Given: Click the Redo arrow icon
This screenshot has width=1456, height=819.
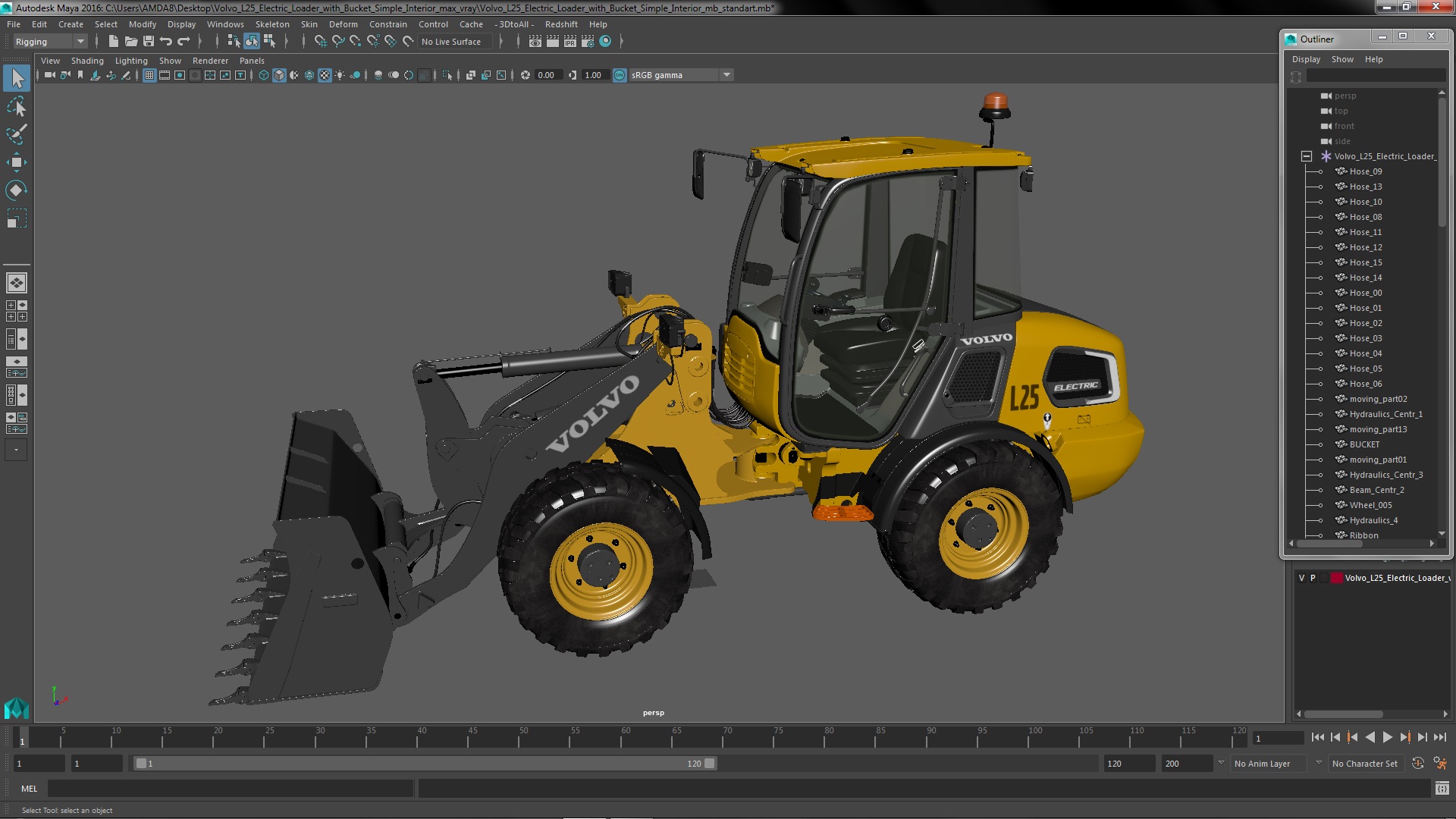Looking at the screenshot, I should click(184, 42).
